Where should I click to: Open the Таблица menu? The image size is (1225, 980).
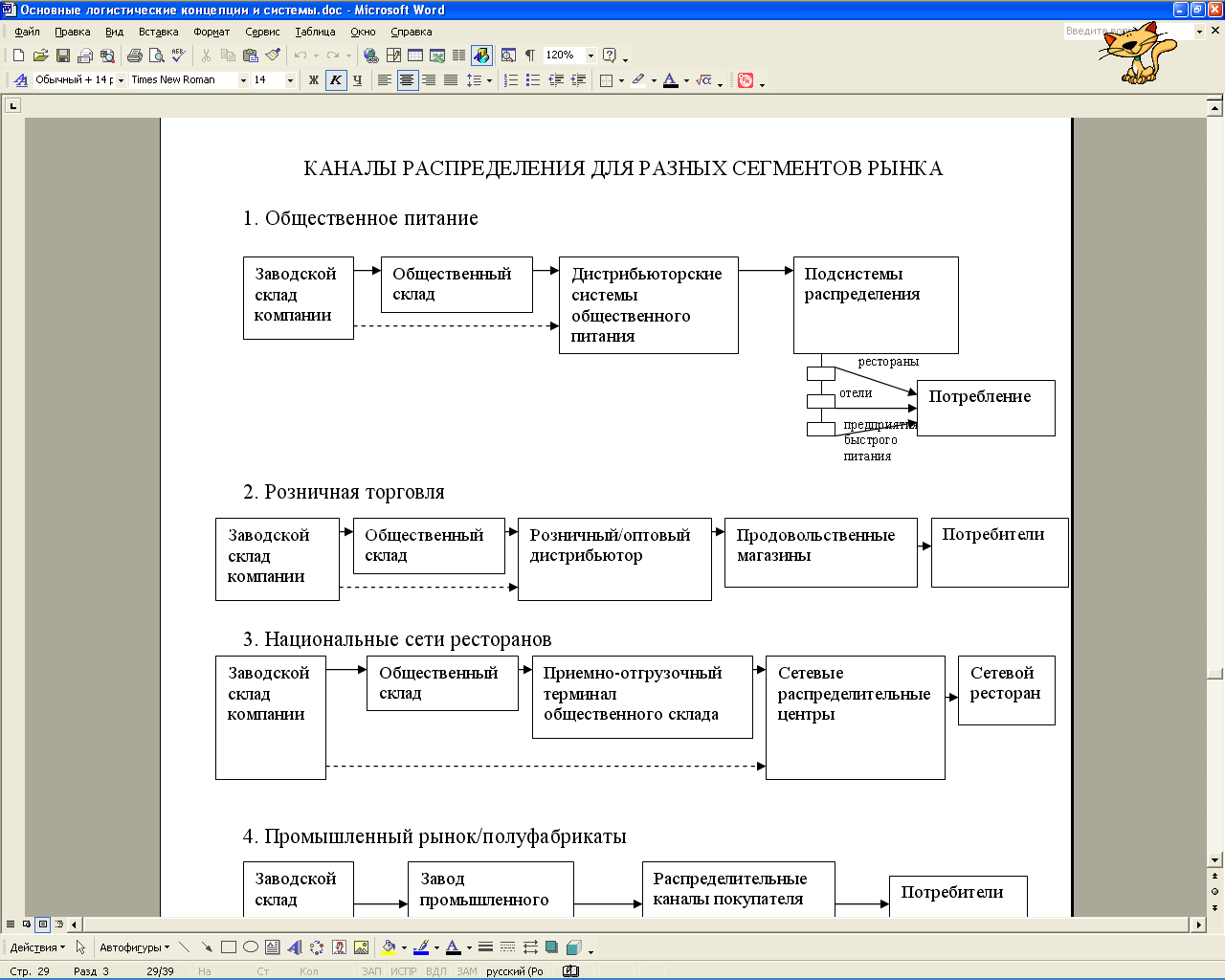point(315,32)
